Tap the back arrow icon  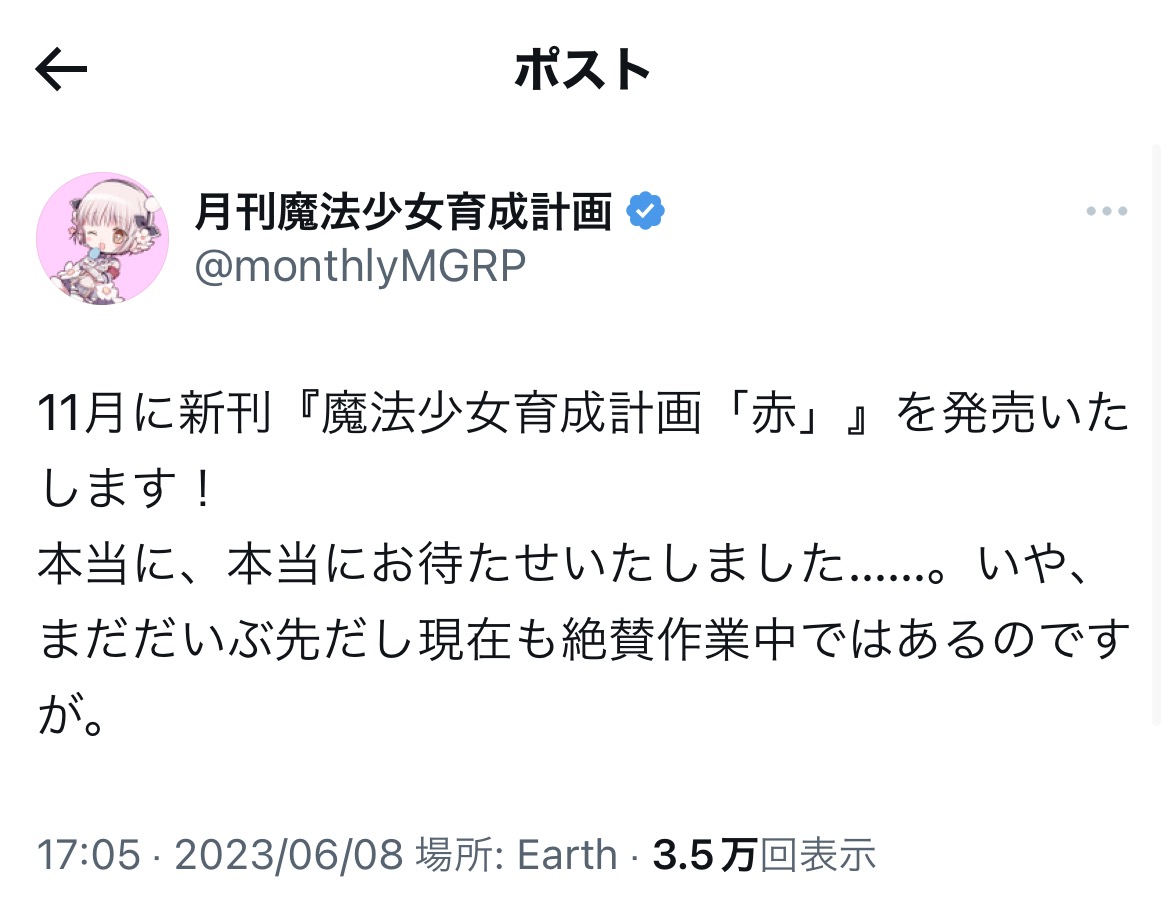tap(62, 70)
